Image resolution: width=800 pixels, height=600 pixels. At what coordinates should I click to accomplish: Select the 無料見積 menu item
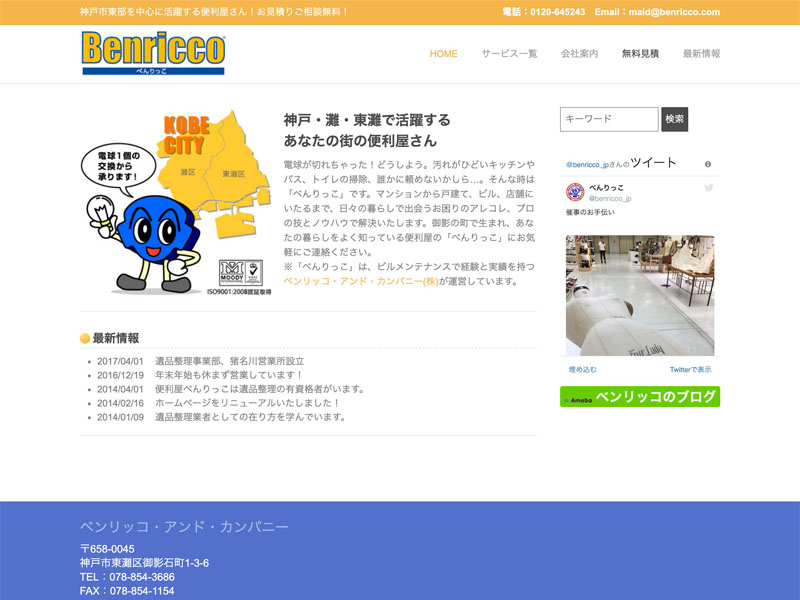[640, 54]
